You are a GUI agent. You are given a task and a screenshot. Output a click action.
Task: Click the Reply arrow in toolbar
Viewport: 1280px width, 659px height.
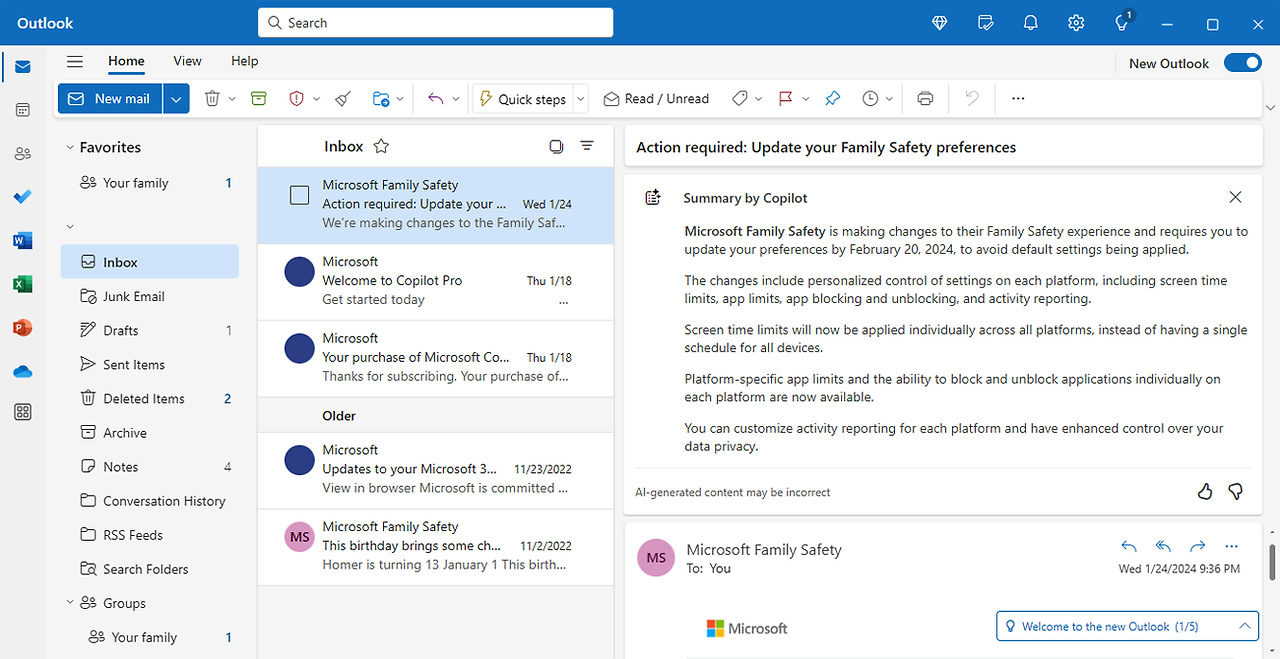pos(435,98)
